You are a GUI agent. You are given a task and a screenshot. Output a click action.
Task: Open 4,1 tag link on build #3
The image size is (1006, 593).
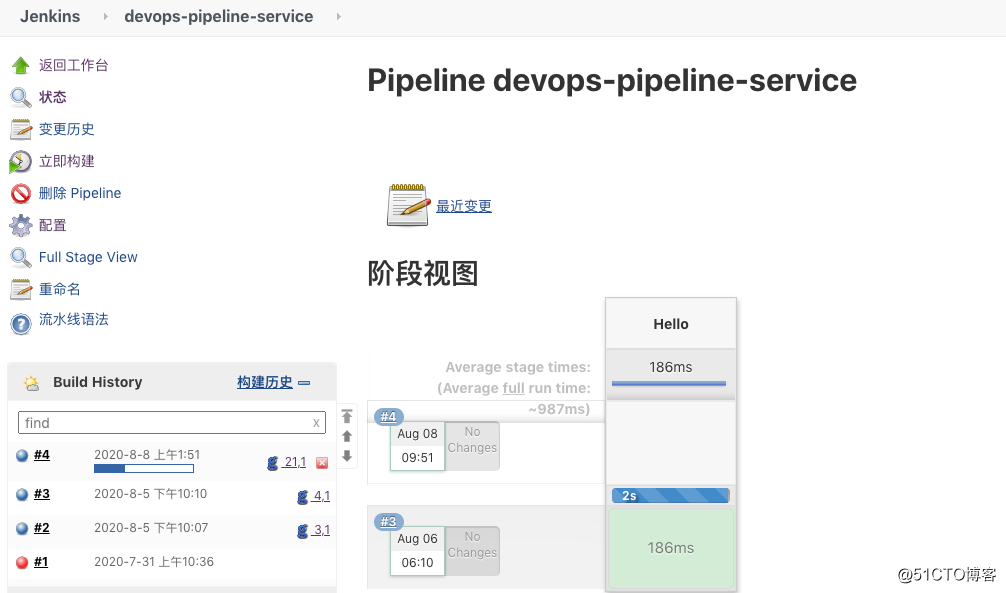click(x=322, y=496)
